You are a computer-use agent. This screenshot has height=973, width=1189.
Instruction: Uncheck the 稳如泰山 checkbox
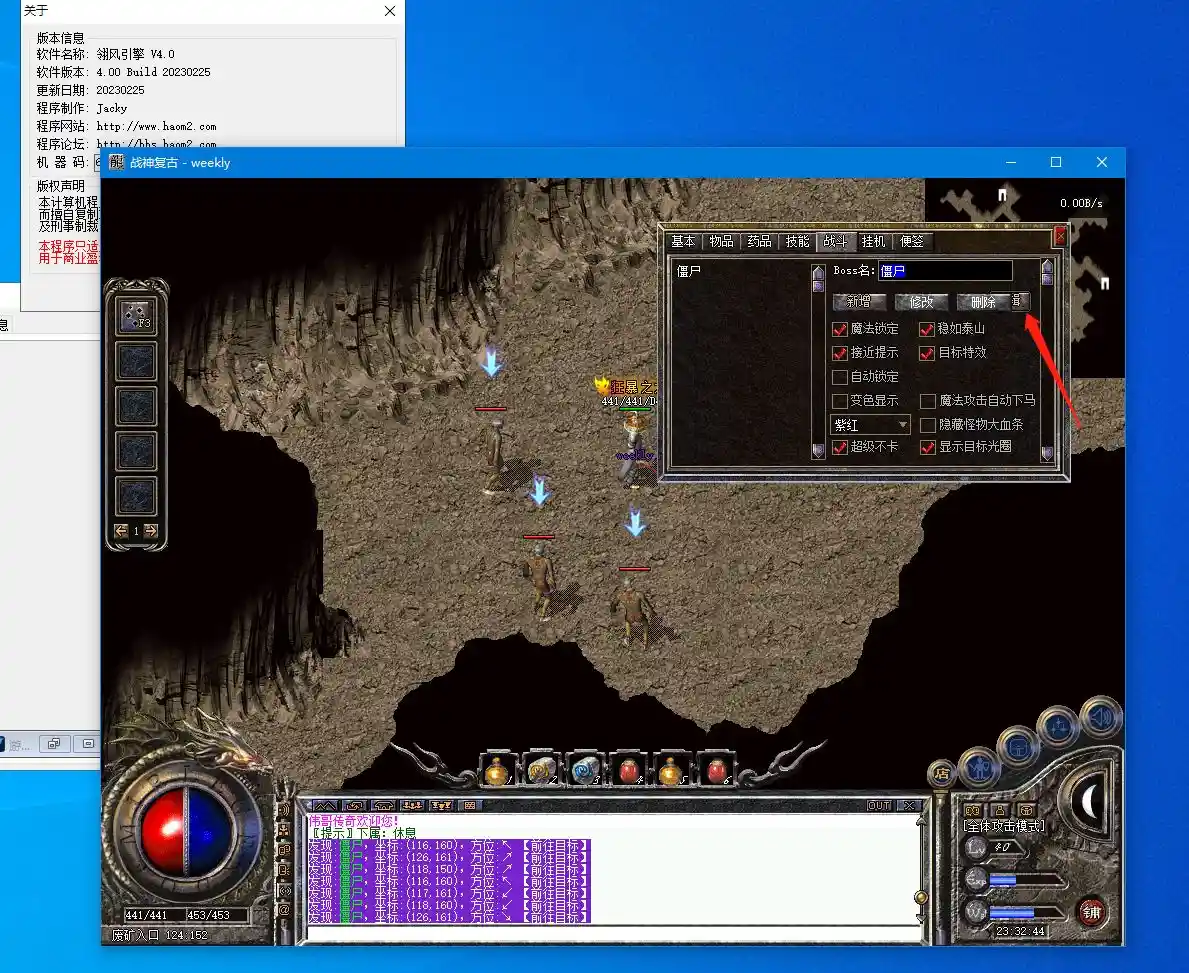click(927, 329)
